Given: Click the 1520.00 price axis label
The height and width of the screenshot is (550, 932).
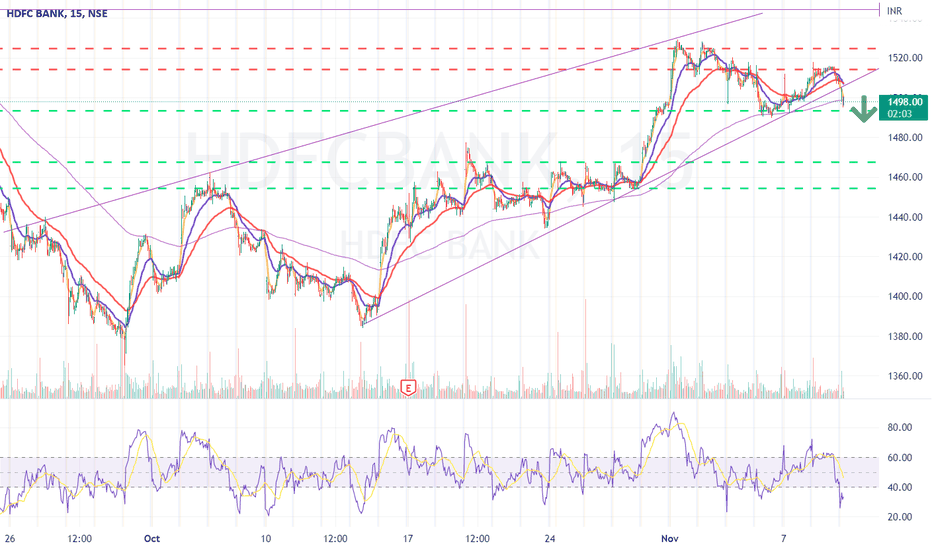Looking at the screenshot, I should point(905,58).
